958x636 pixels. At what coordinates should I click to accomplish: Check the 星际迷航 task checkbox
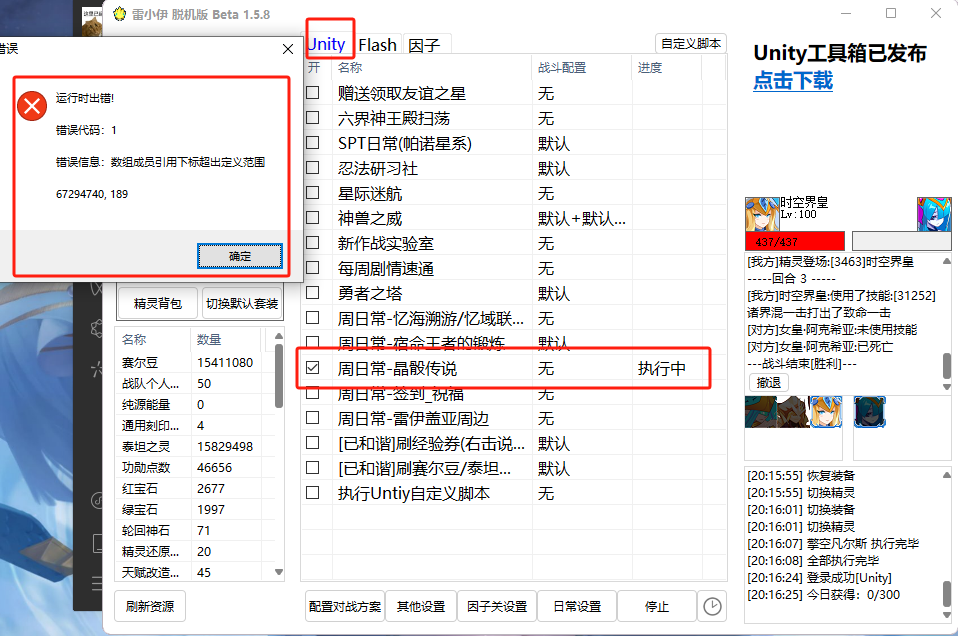pos(313,193)
